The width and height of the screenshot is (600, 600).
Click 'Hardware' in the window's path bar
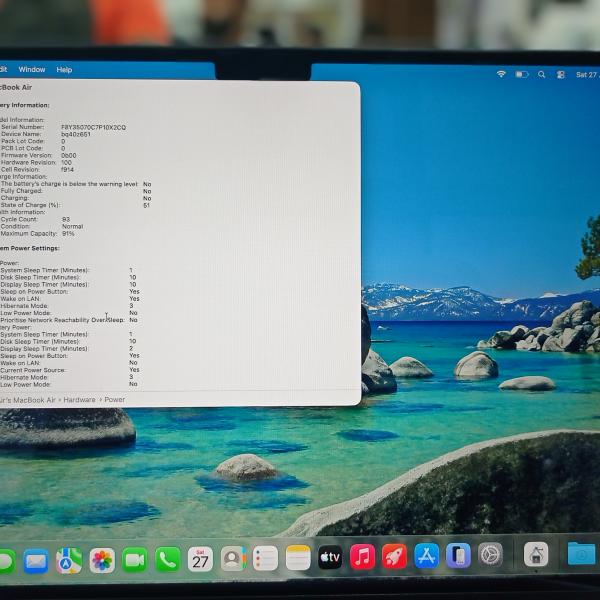[x=79, y=399]
